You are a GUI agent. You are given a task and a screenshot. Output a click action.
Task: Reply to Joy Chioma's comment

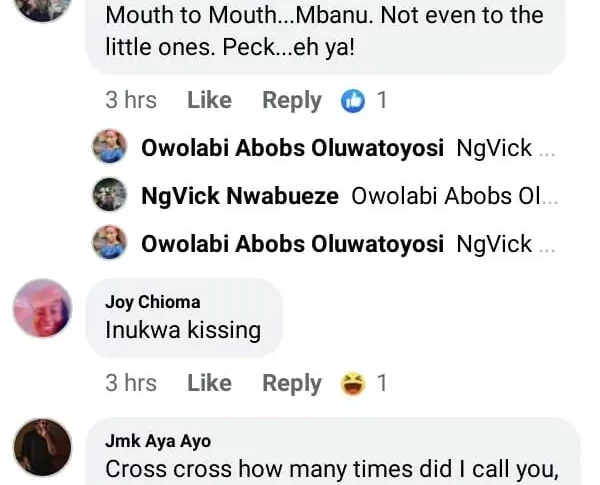coord(291,383)
